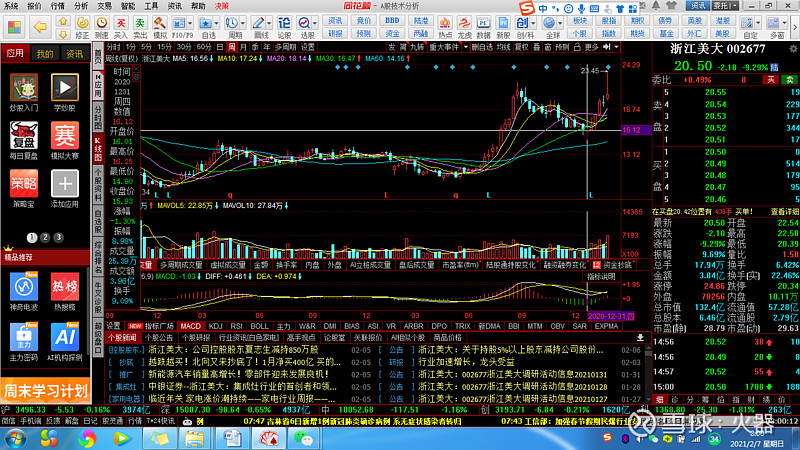Open headline 浙江美大：公司控股股东夏志生减持850万股

pos(233,350)
